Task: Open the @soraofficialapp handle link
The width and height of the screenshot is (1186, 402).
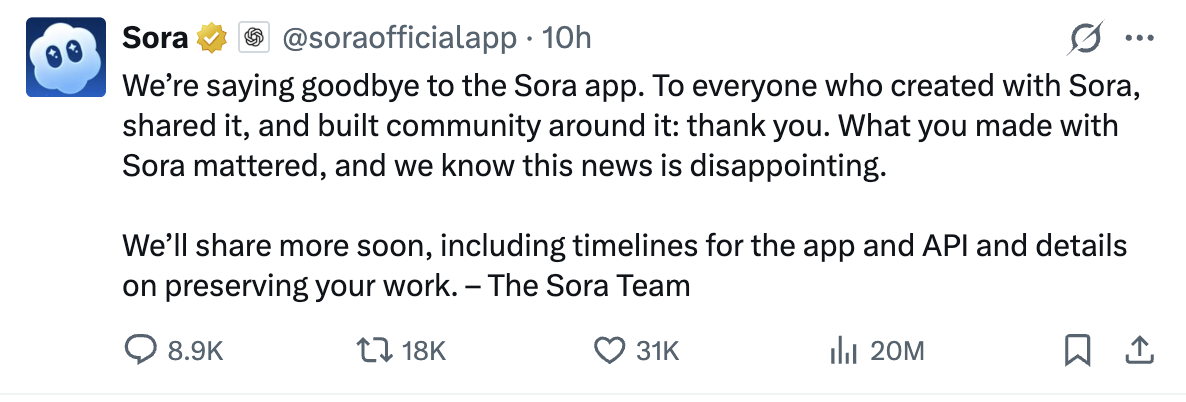Action: pyautogui.click(x=401, y=38)
